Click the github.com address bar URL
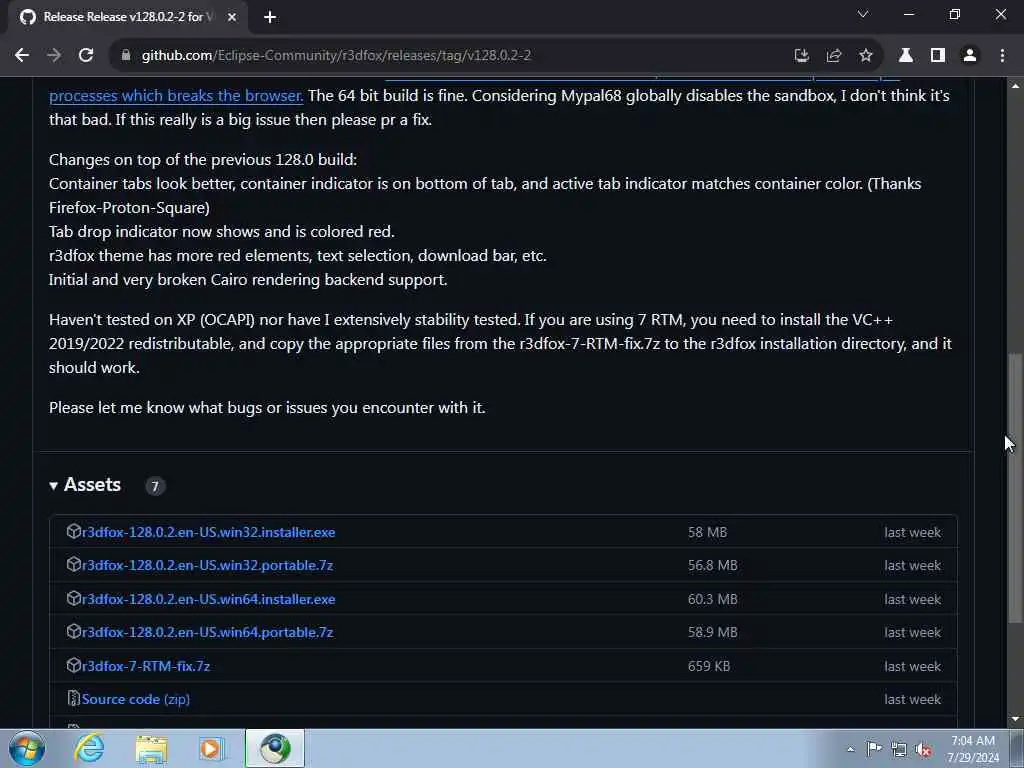The image size is (1024, 768). [x=336, y=56]
